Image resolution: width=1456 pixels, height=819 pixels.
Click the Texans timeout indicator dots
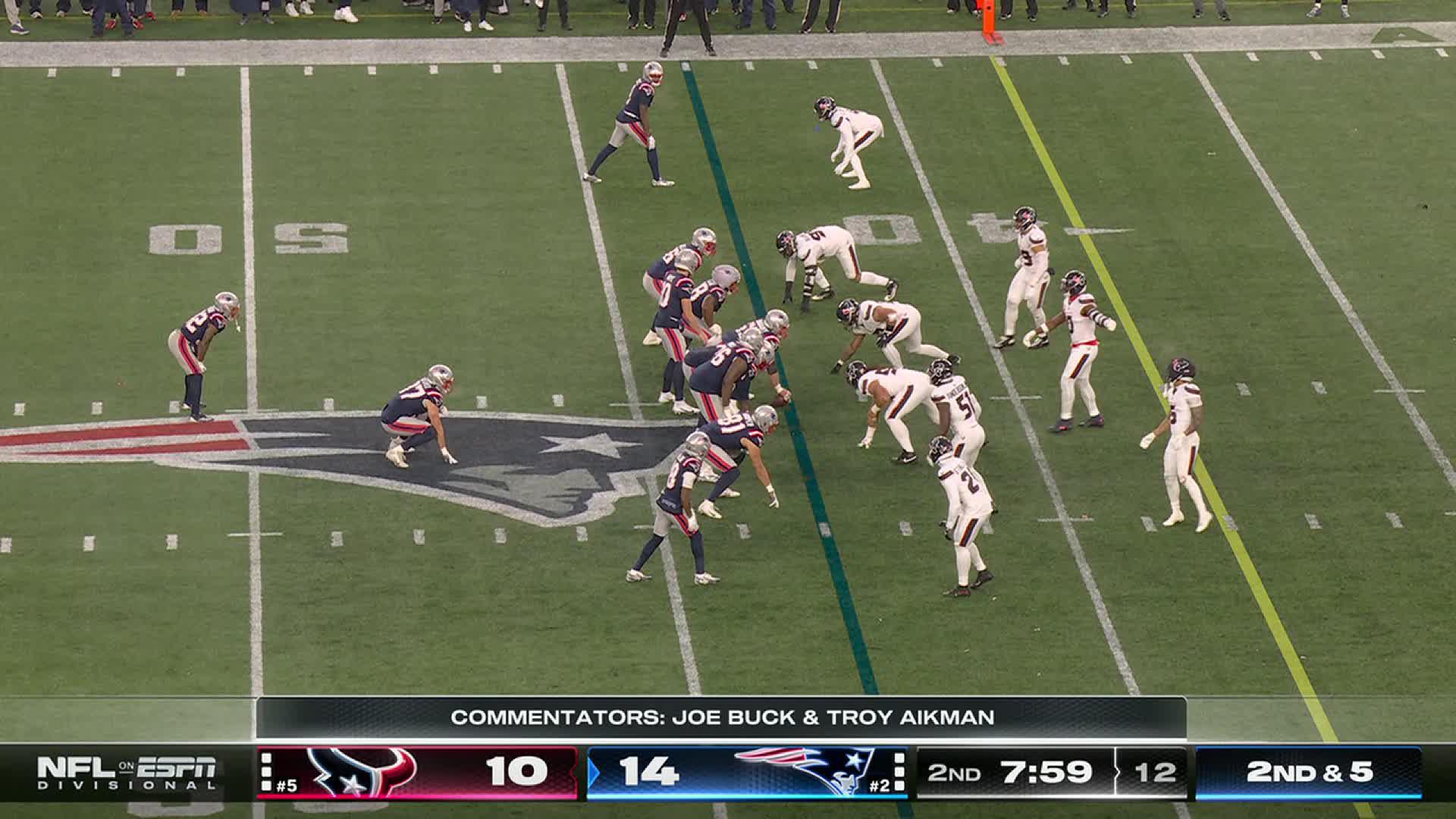coord(267,771)
